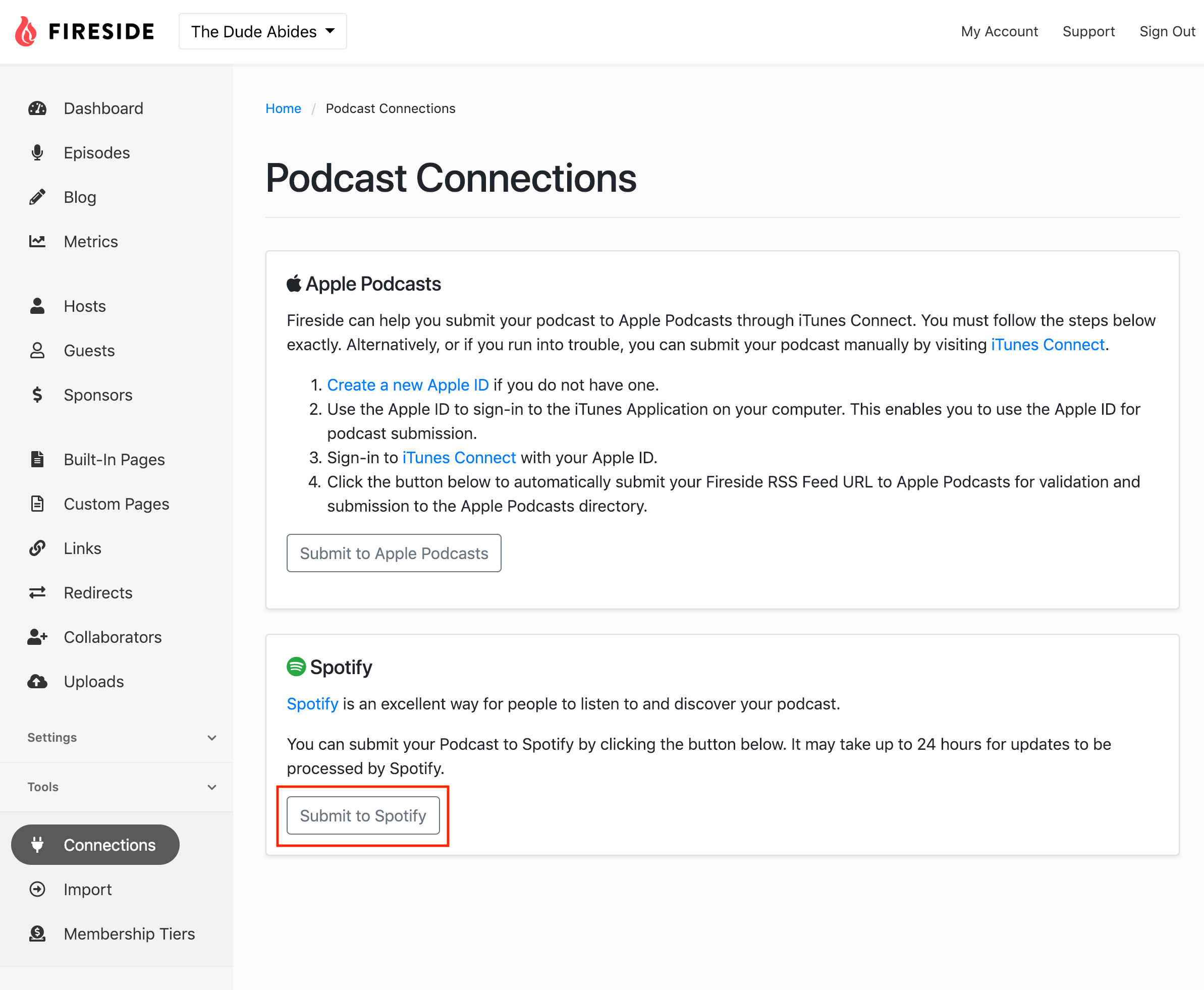The width and height of the screenshot is (1204, 990).
Task: Open the Collaborators page
Action: pyautogui.click(x=113, y=637)
